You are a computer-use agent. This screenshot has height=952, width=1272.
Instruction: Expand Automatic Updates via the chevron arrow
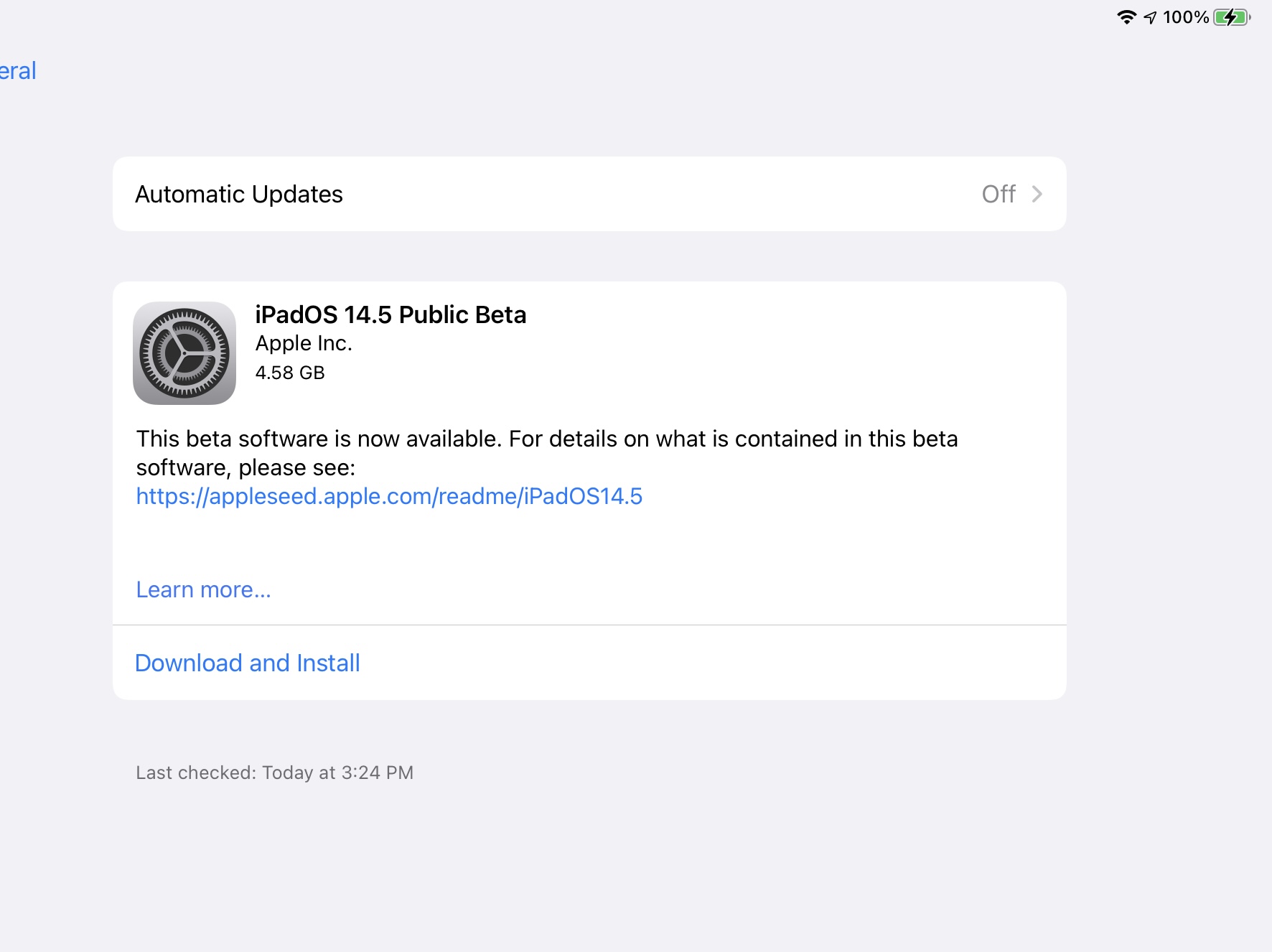pyautogui.click(x=1037, y=195)
